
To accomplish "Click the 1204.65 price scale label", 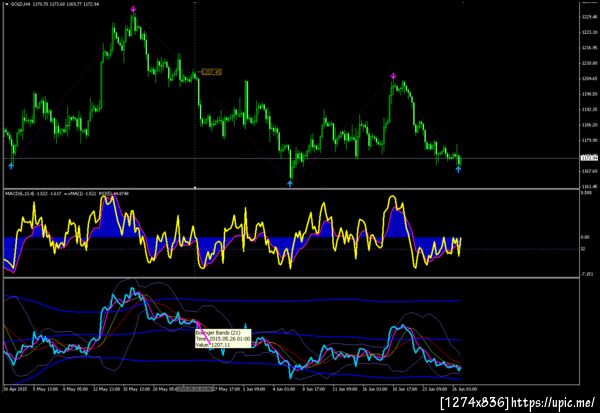I will [x=589, y=78].
